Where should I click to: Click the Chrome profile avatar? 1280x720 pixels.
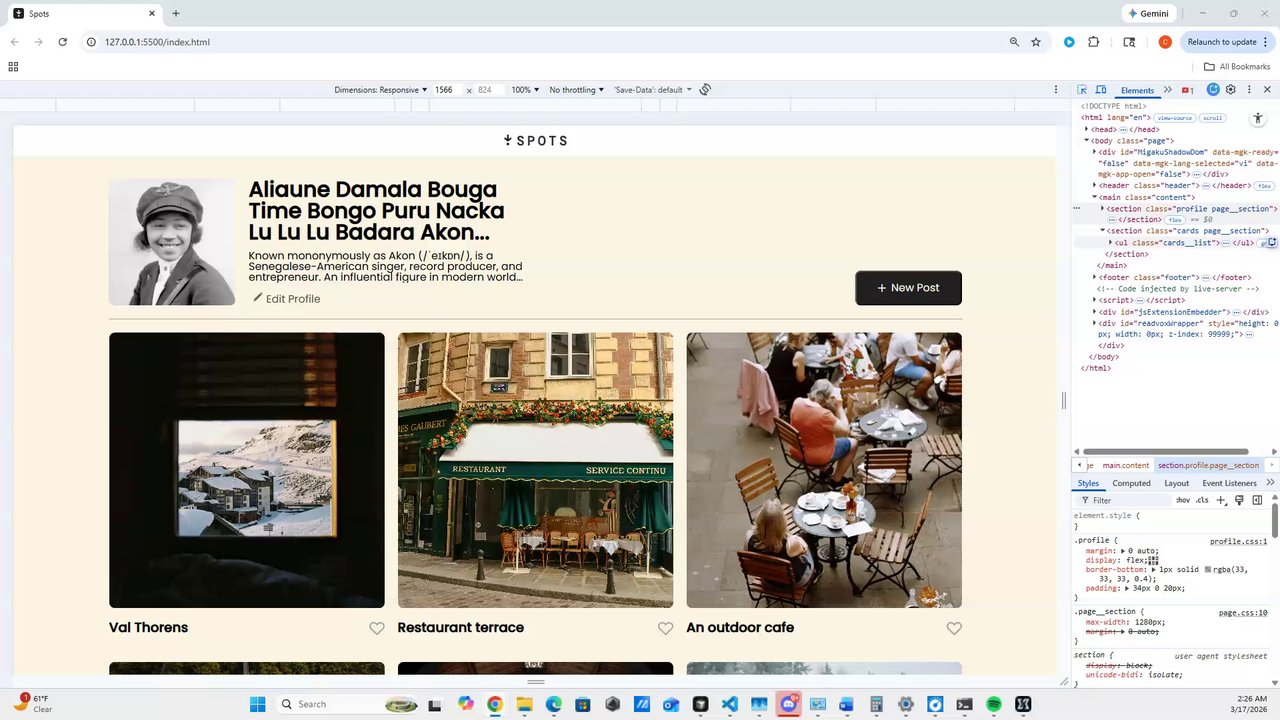[x=1165, y=42]
